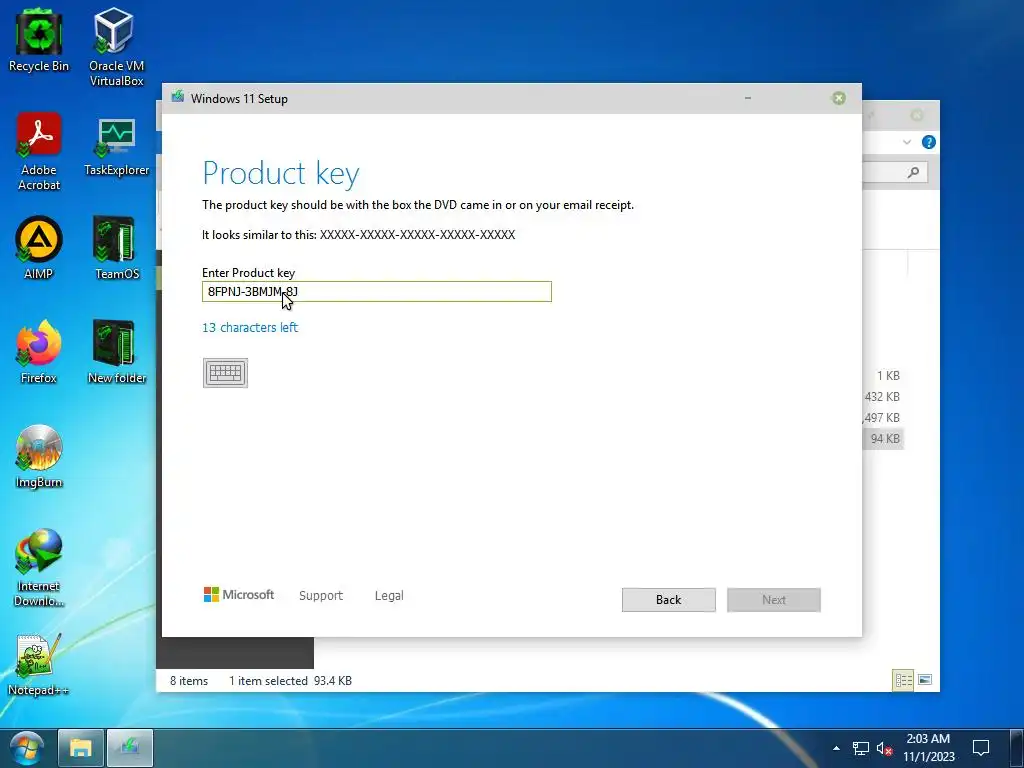
Task: Click the Enter Product key field
Action: click(x=377, y=291)
